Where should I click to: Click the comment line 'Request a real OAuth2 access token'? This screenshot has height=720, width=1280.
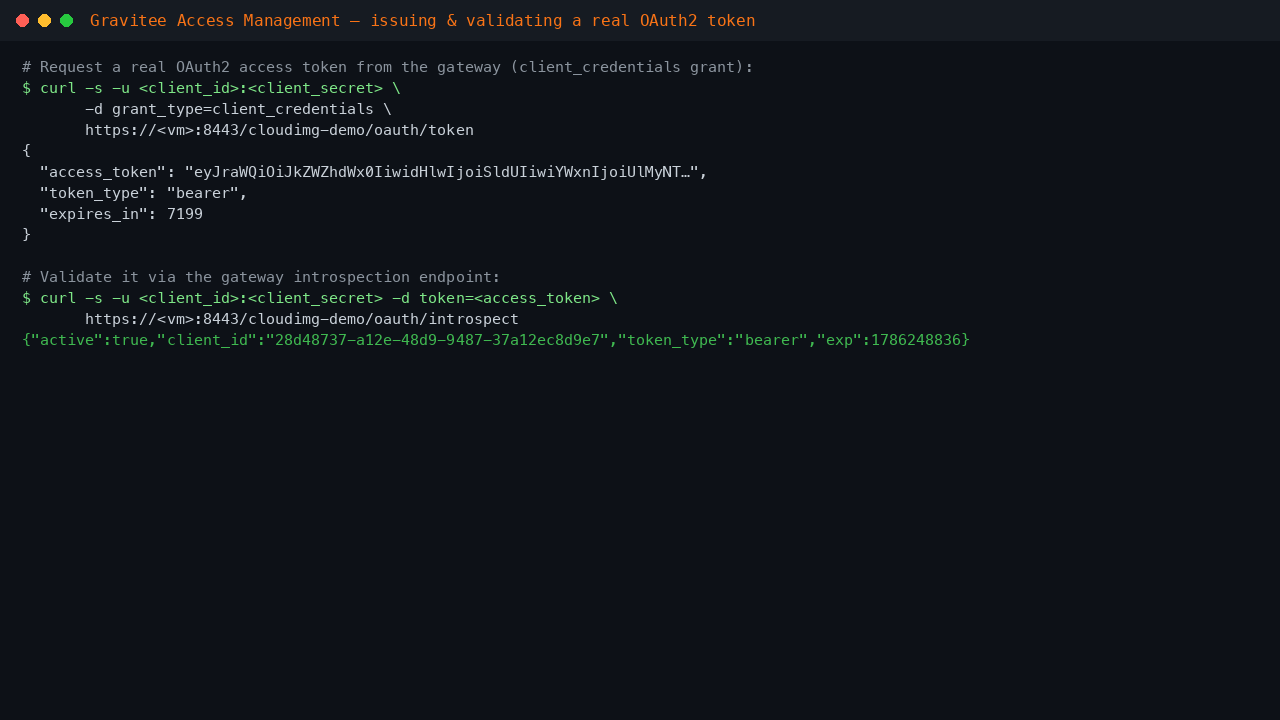(388, 67)
